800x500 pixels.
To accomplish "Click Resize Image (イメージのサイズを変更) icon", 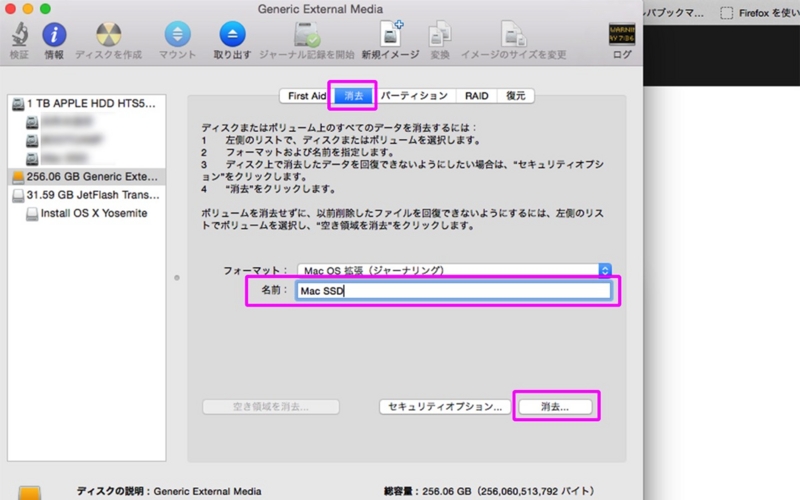I will (x=513, y=35).
